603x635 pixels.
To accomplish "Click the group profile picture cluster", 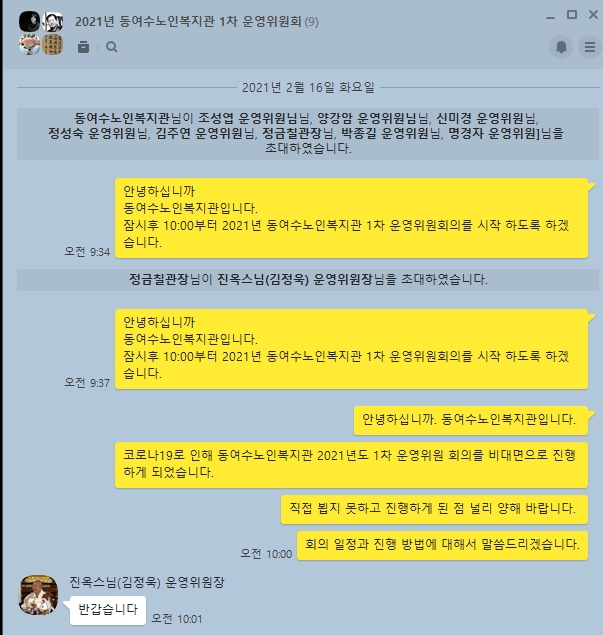I will coord(41,33).
